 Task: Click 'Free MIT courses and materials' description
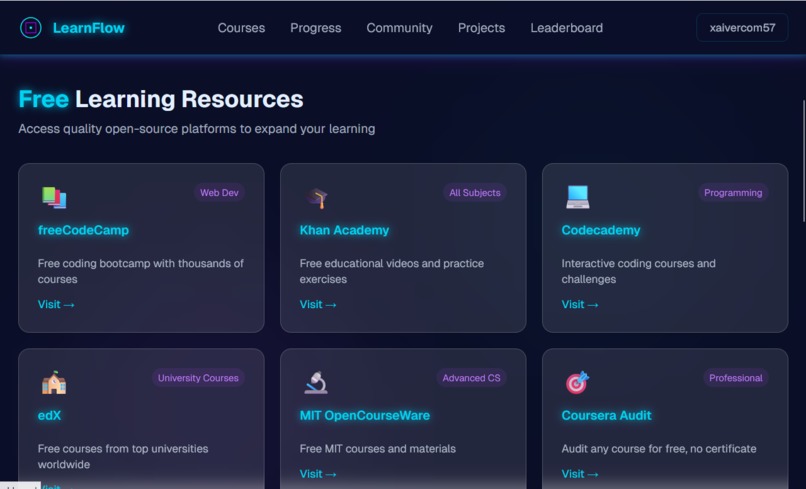(378, 449)
